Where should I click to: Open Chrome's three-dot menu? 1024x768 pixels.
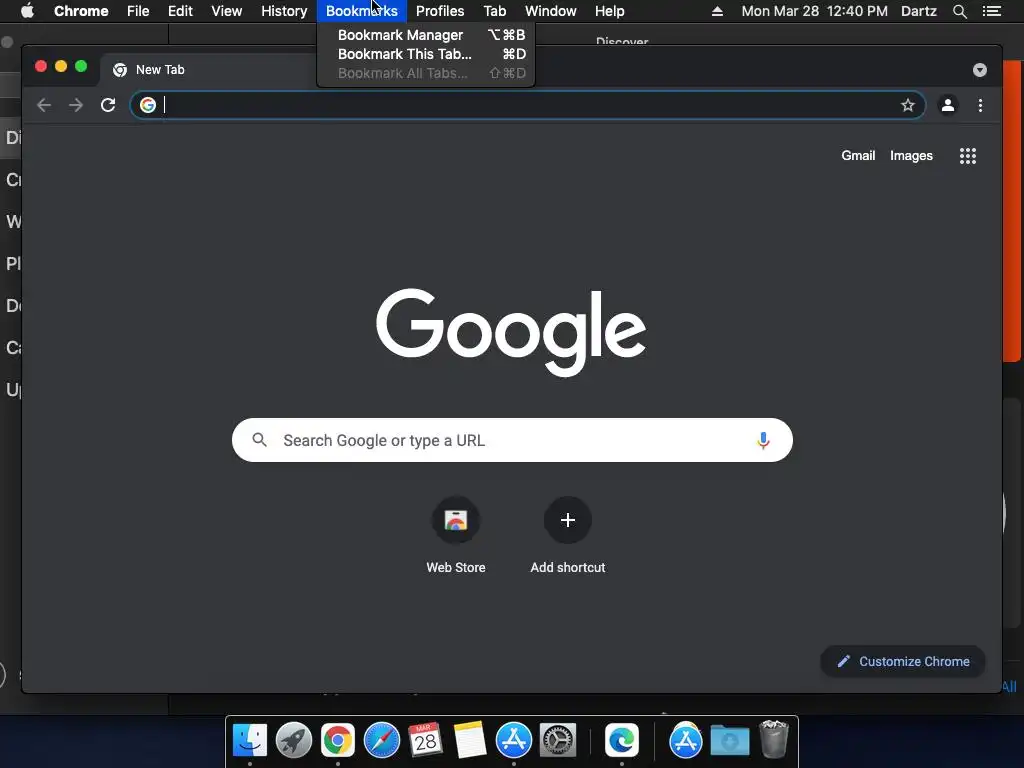[980, 105]
